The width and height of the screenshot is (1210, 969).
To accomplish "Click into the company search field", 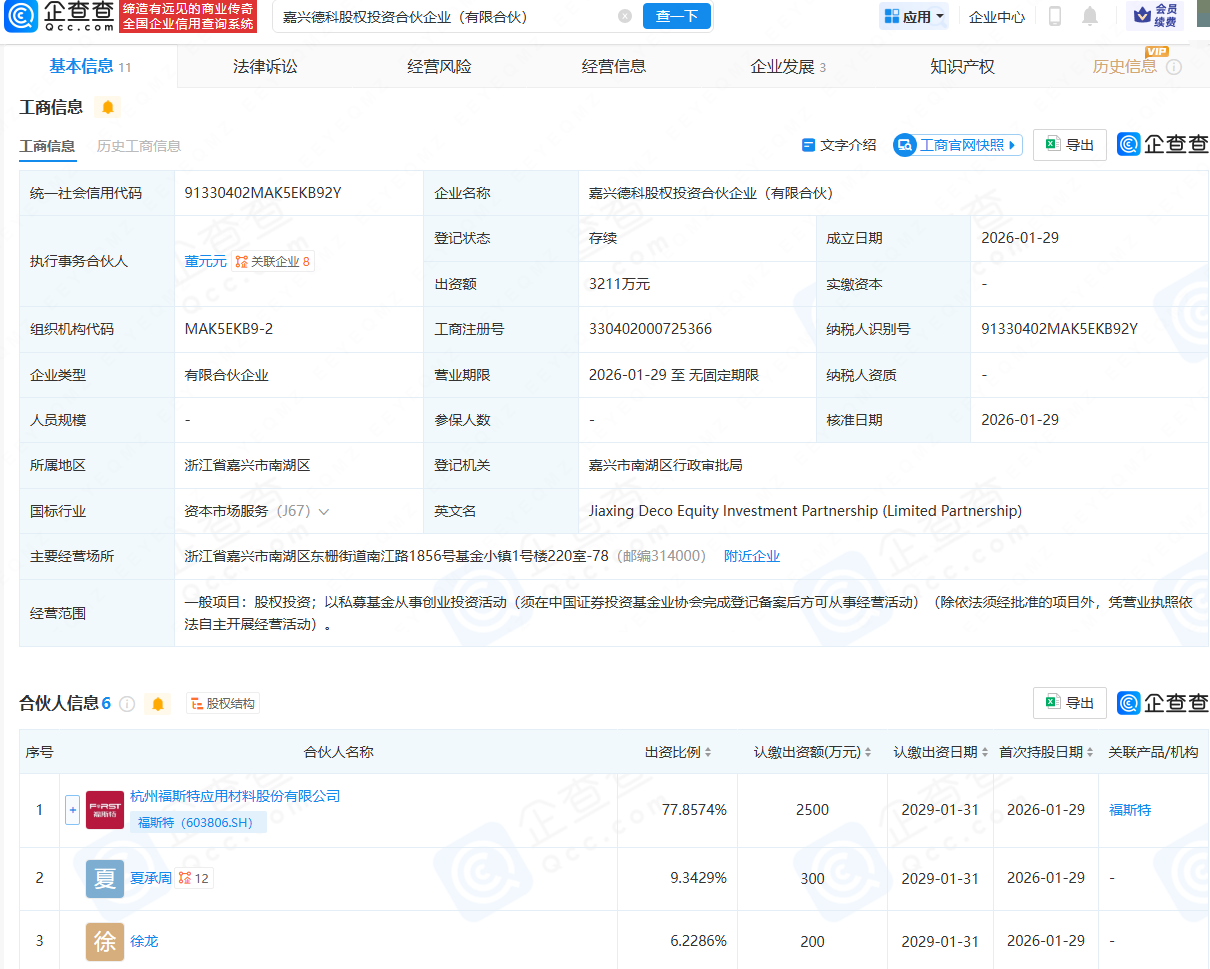I will tap(440, 16).
